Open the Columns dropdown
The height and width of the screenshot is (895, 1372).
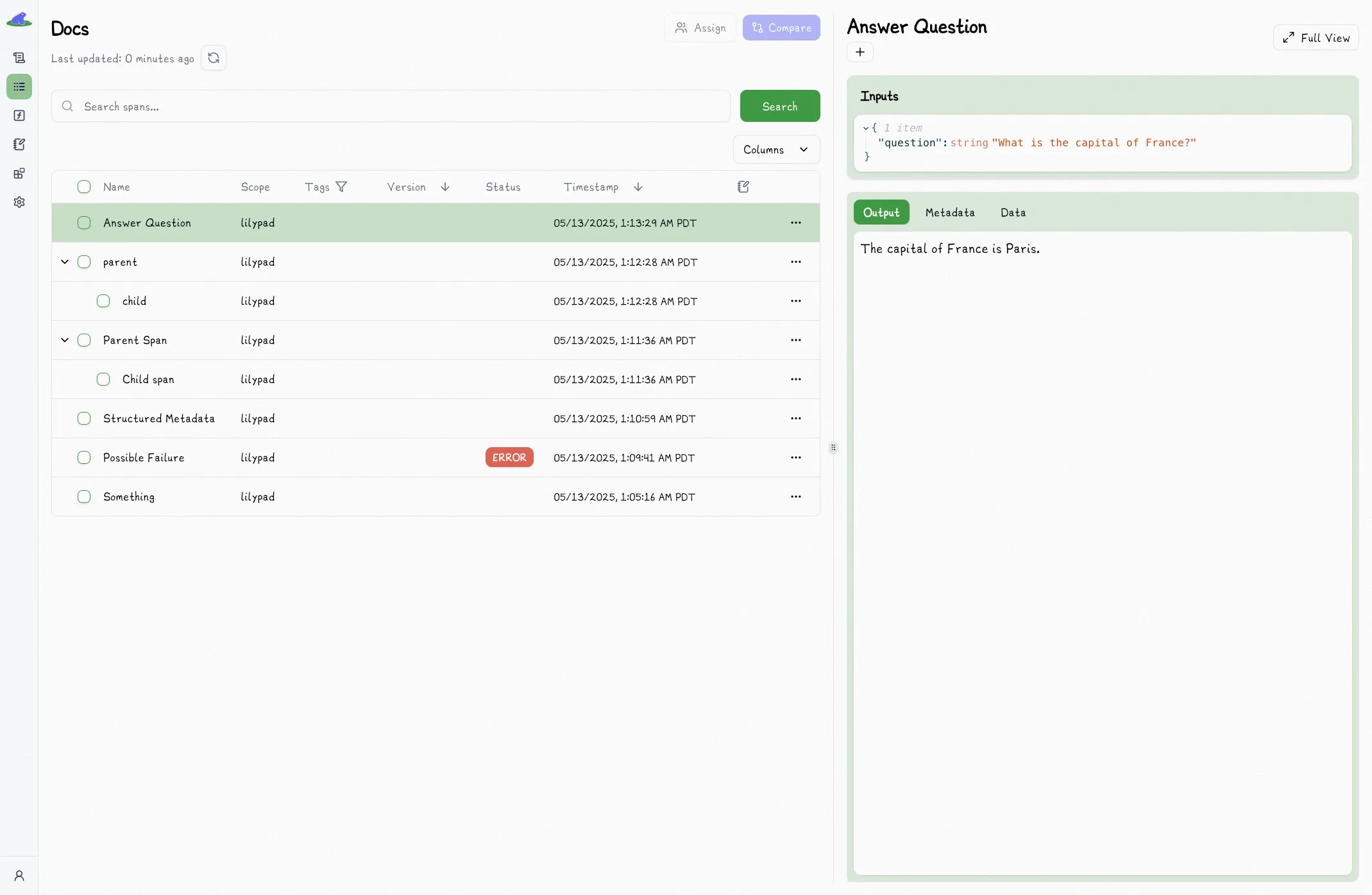click(776, 149)
